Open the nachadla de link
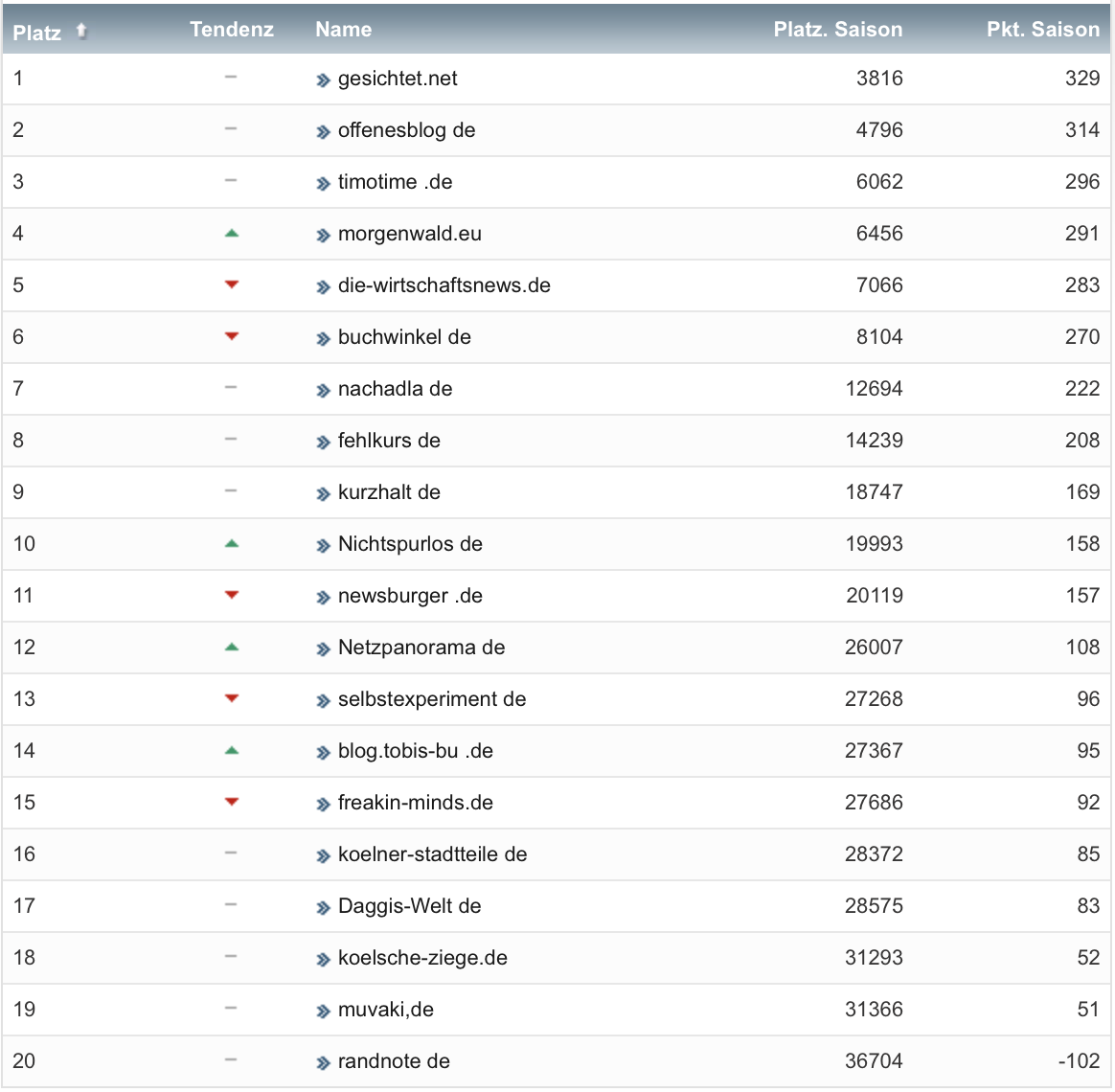Image resolution: width=1115 pixels, height=1092 pixels. coord(396,389)
